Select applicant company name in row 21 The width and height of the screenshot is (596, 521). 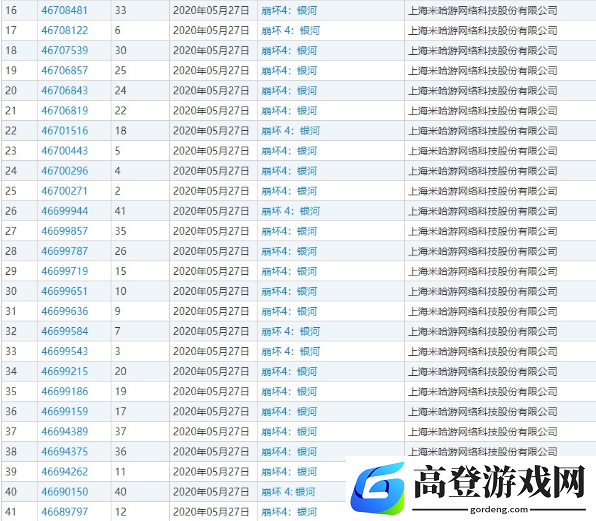coord(483,111)
